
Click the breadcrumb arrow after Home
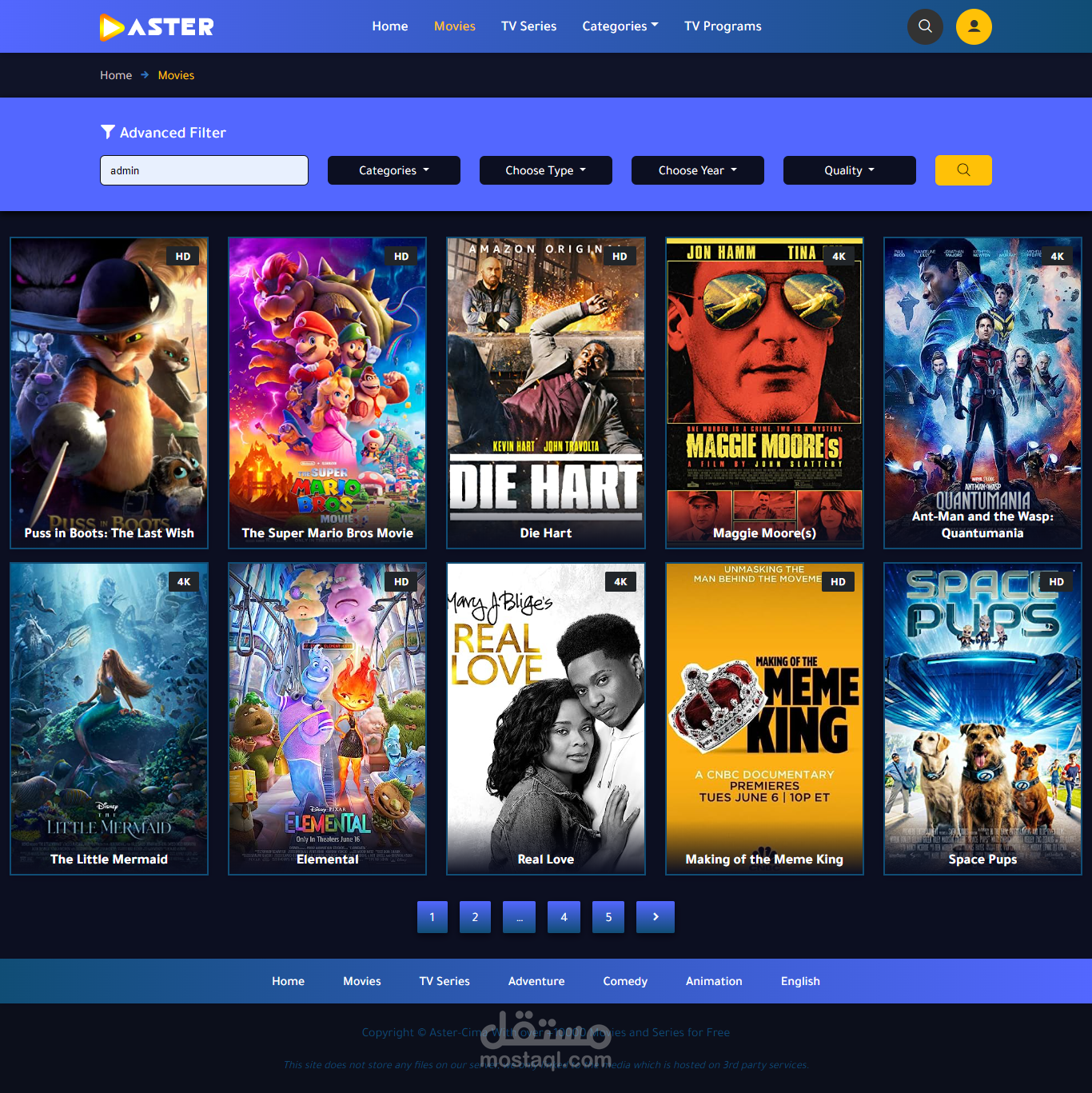(x=145, y=75)
